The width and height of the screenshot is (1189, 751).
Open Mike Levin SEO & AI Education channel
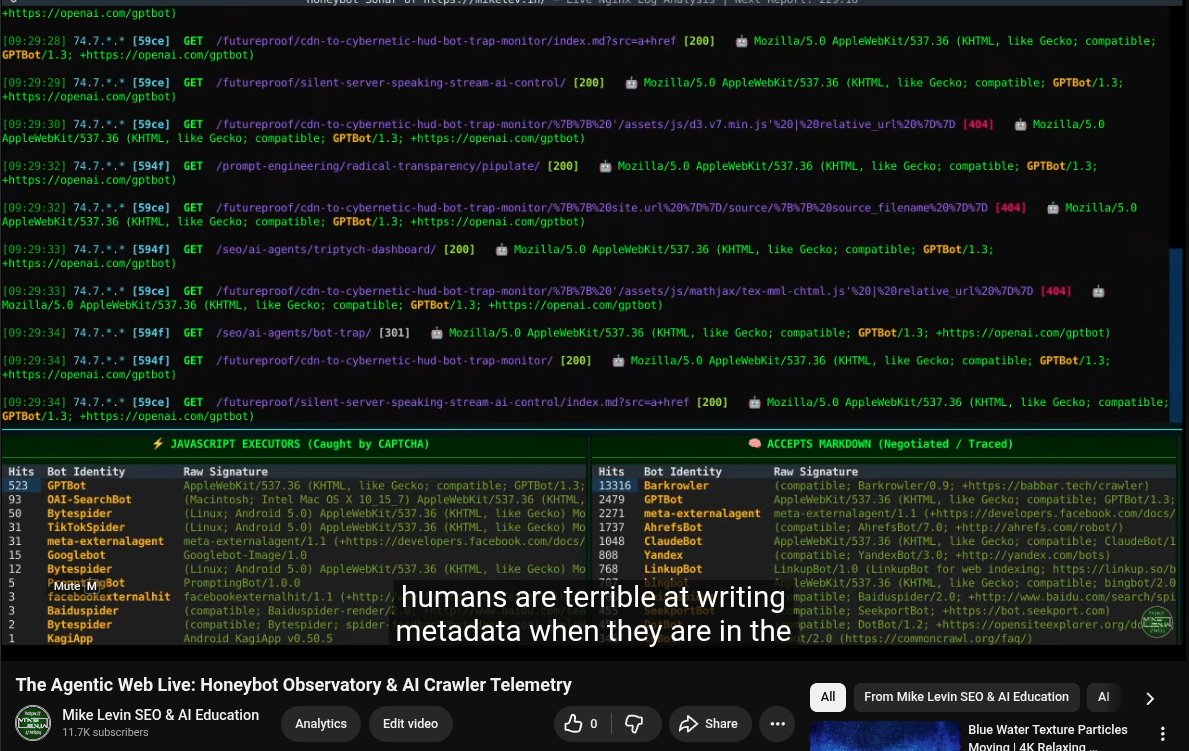161,715
